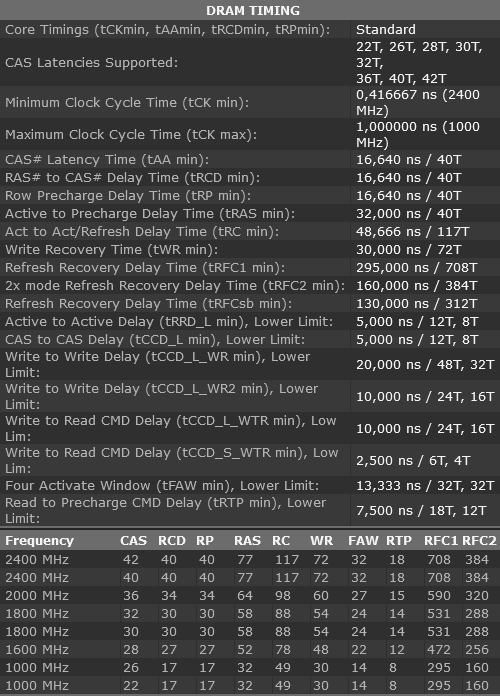
Task: Click the Frequency column header
Action: (x=40, y=541)
